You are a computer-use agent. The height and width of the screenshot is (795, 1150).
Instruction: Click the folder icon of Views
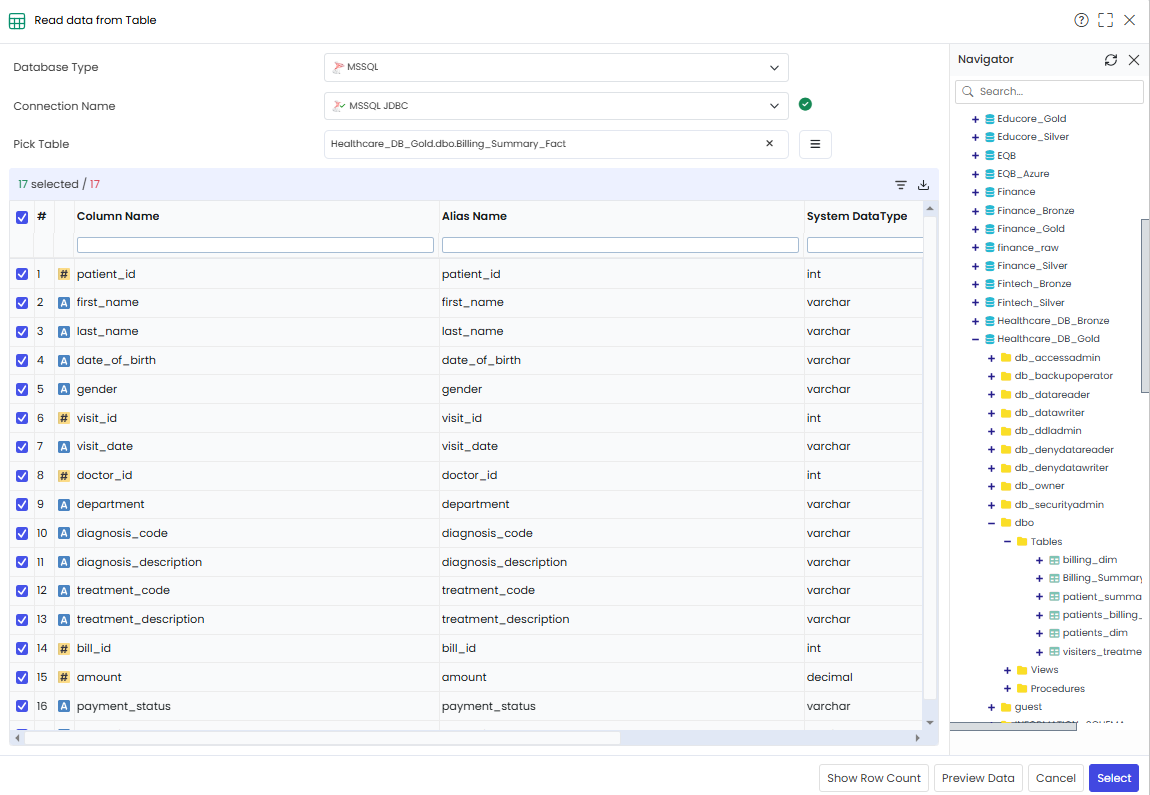pyautogui.click(x=1022, y=670)
